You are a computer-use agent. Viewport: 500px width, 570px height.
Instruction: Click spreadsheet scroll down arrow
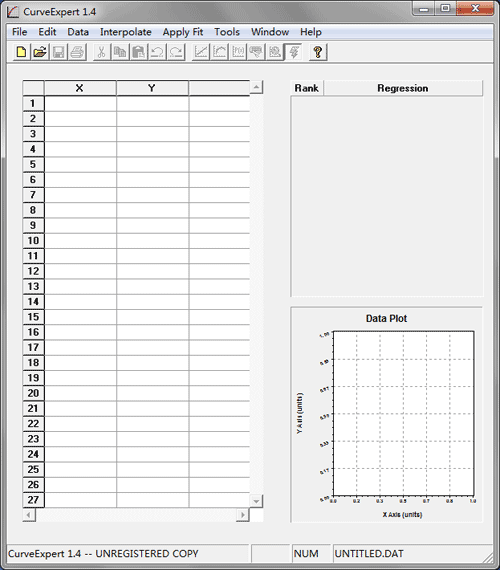[256, 501]
